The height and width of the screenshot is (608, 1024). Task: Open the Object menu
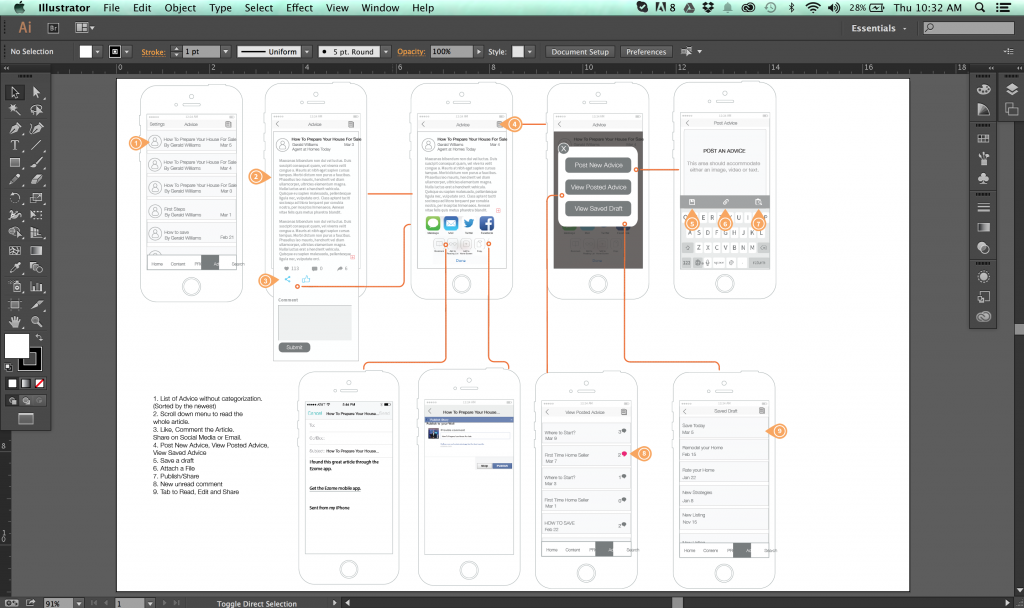coord(180,8)
